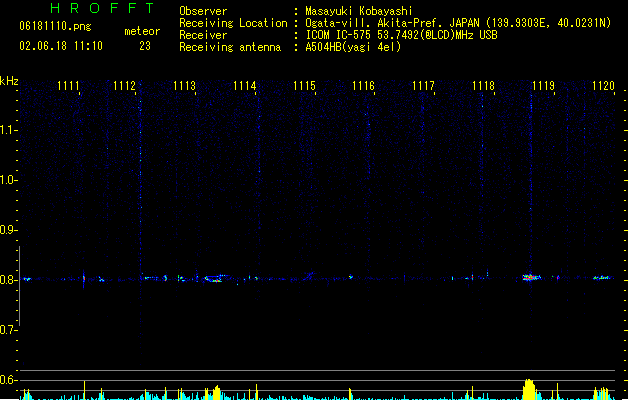Click the yellow intensity peak after 1113
The width and height of the screenshot is (629, 400).
(216, 392)
